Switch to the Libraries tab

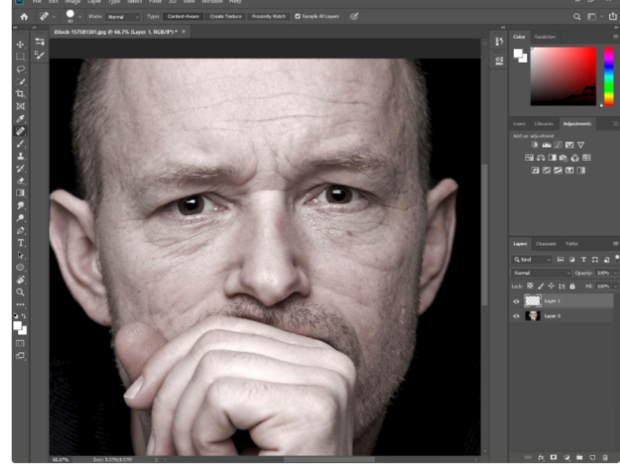[x=544, y=124]
